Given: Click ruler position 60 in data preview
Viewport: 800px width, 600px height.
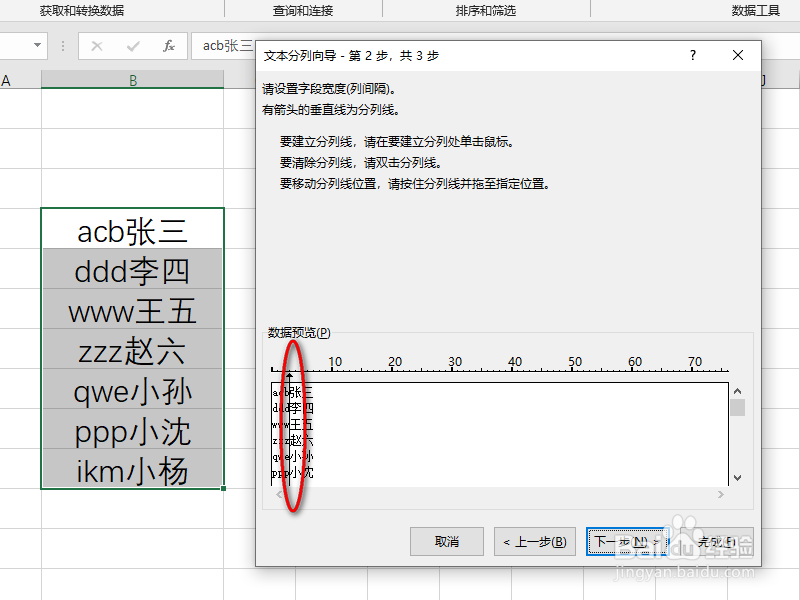Looking at the screenshot, I should [x=635, y=362].
